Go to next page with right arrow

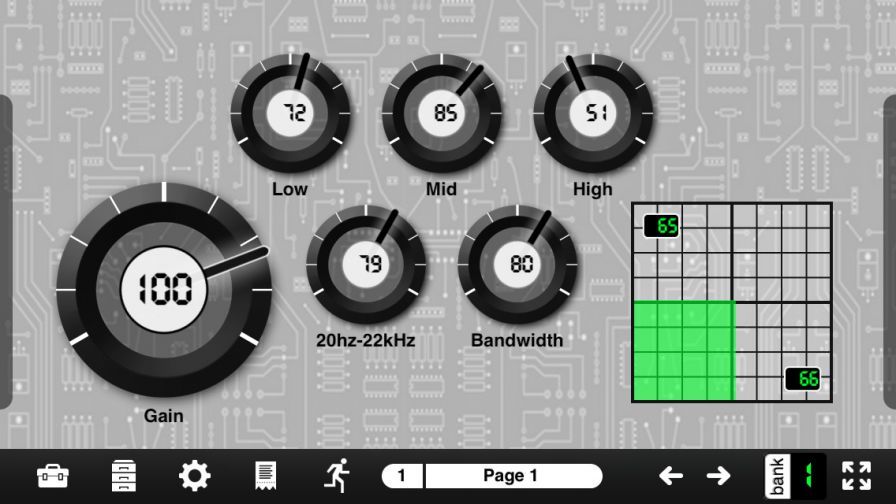click(718, 476)
